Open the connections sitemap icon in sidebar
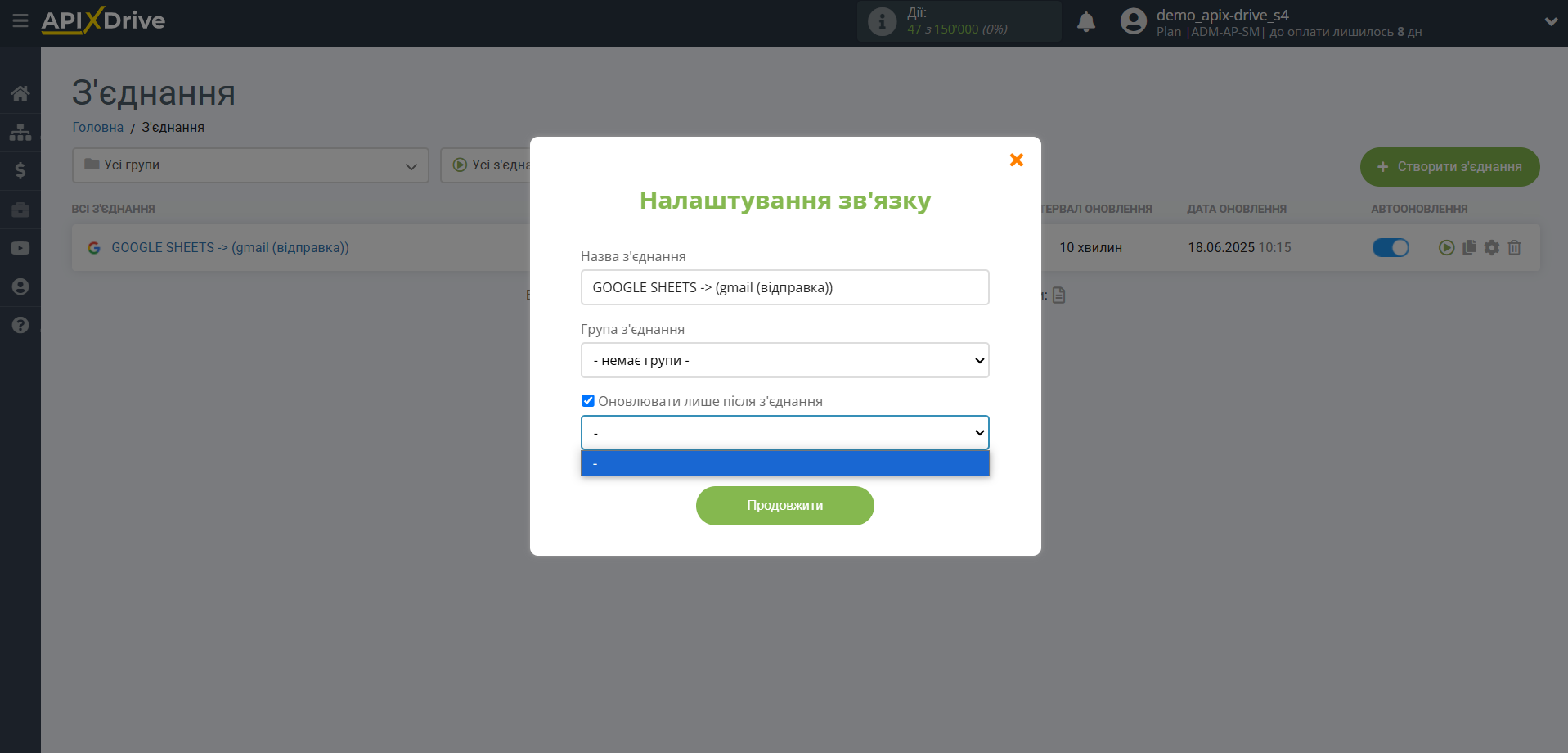This screenshot has height=753, width=1568. [x=20, y=132]
